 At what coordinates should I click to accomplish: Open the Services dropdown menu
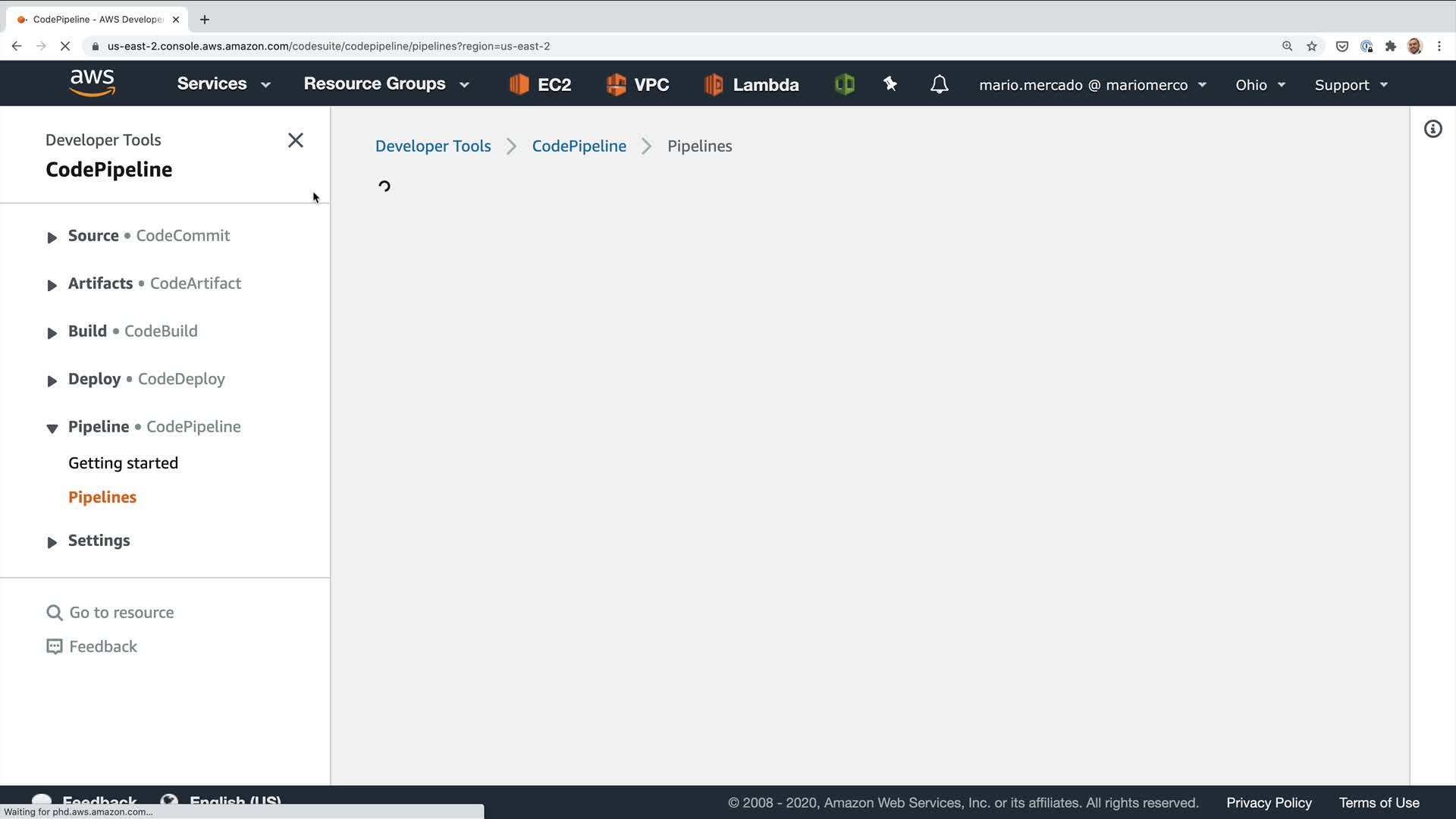click(223, 84)
